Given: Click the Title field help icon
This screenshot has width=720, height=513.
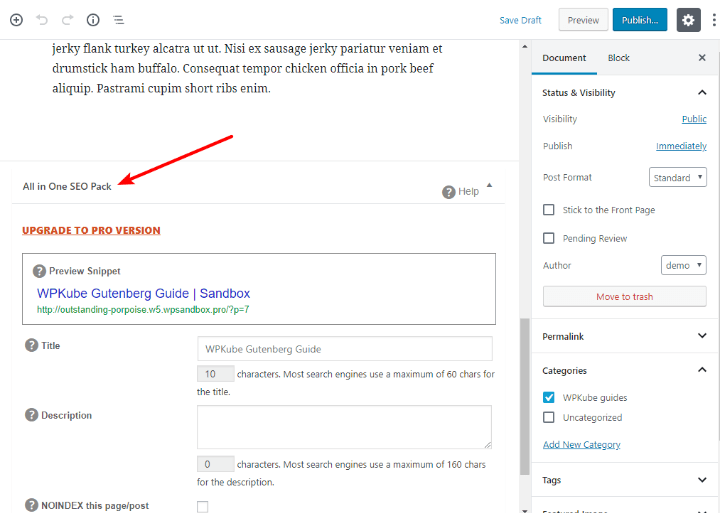Looking at the screenshot, I should point(31,345).
